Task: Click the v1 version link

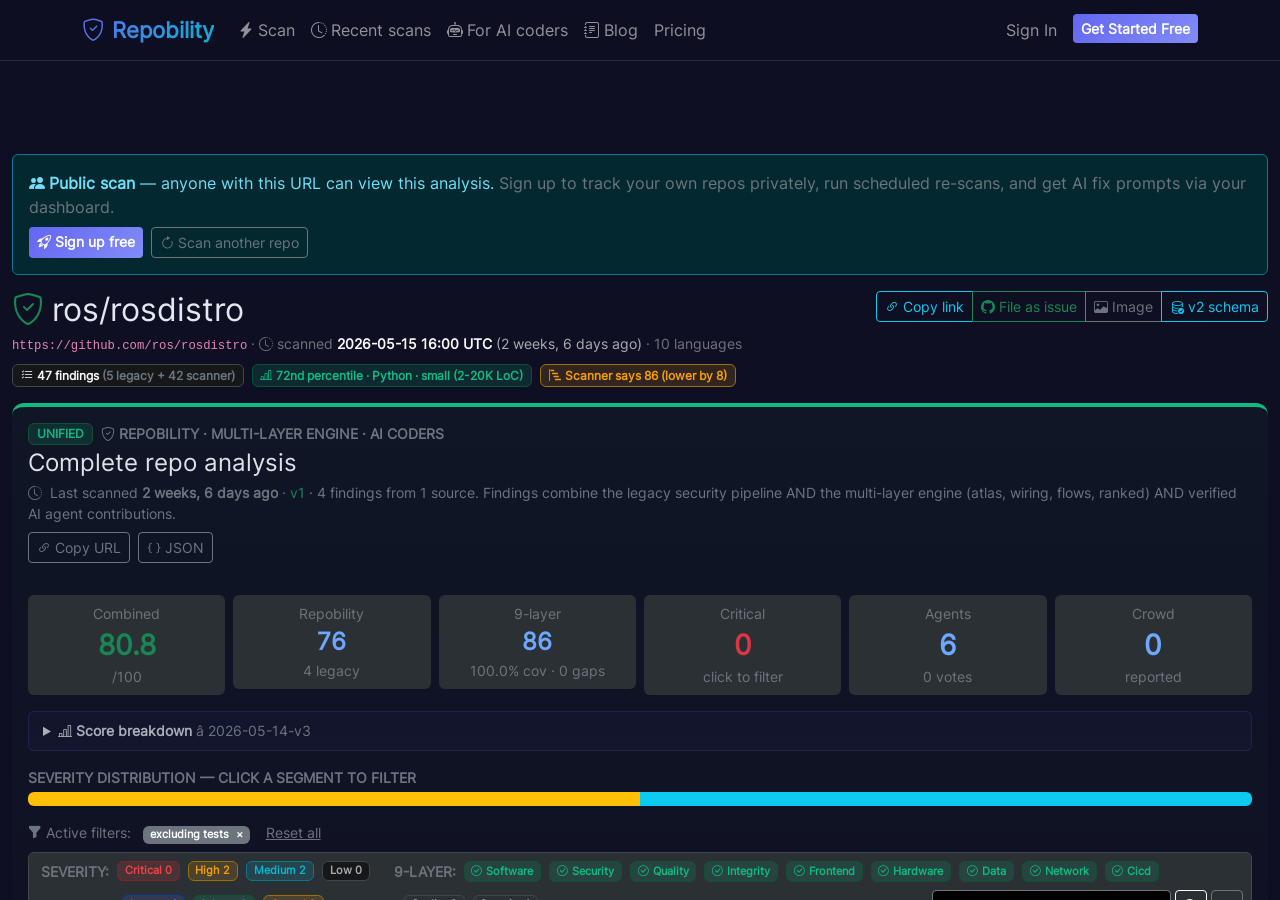Action: (297, 493)
